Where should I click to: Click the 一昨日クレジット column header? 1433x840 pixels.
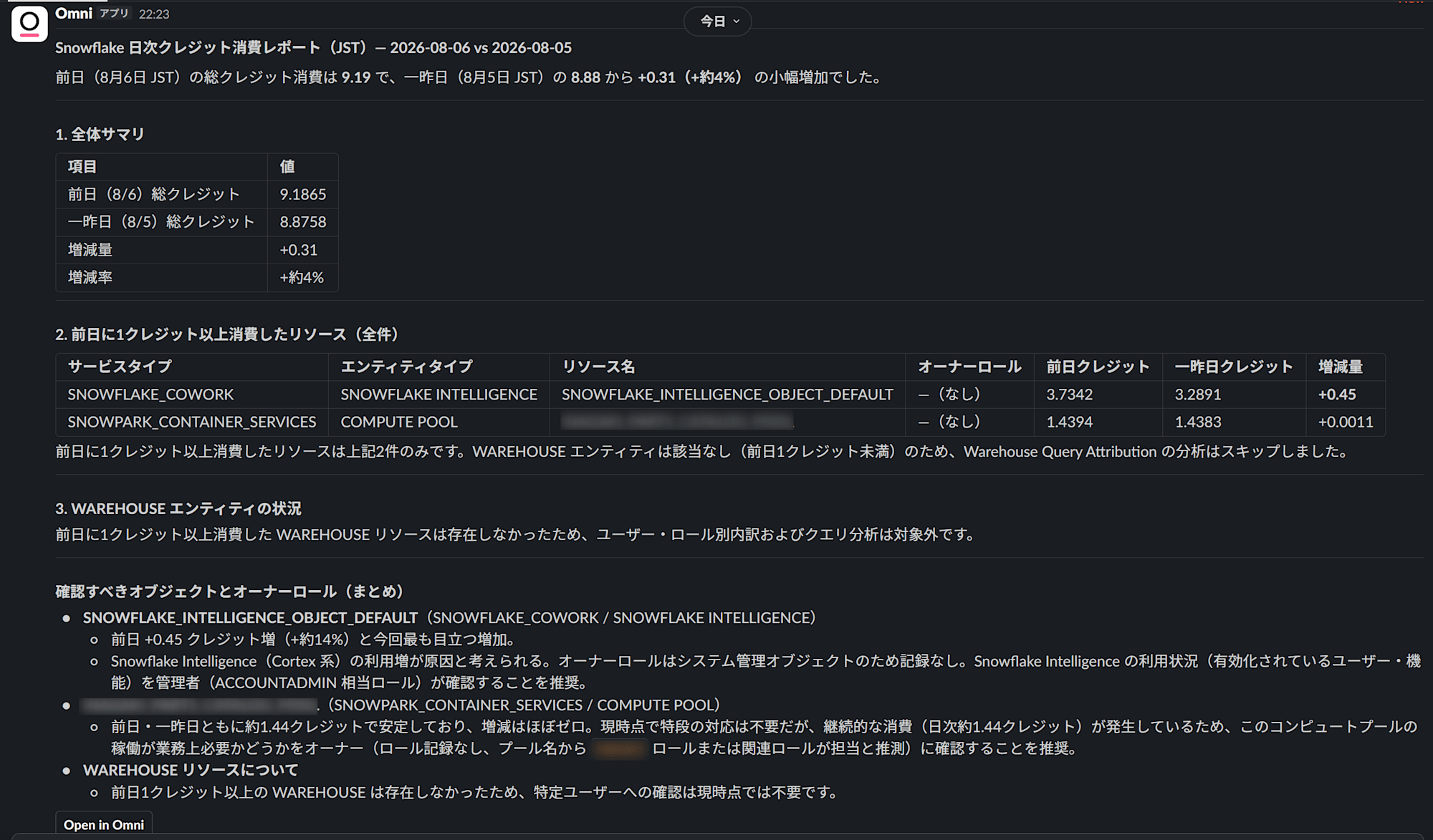pos(1234,367)
